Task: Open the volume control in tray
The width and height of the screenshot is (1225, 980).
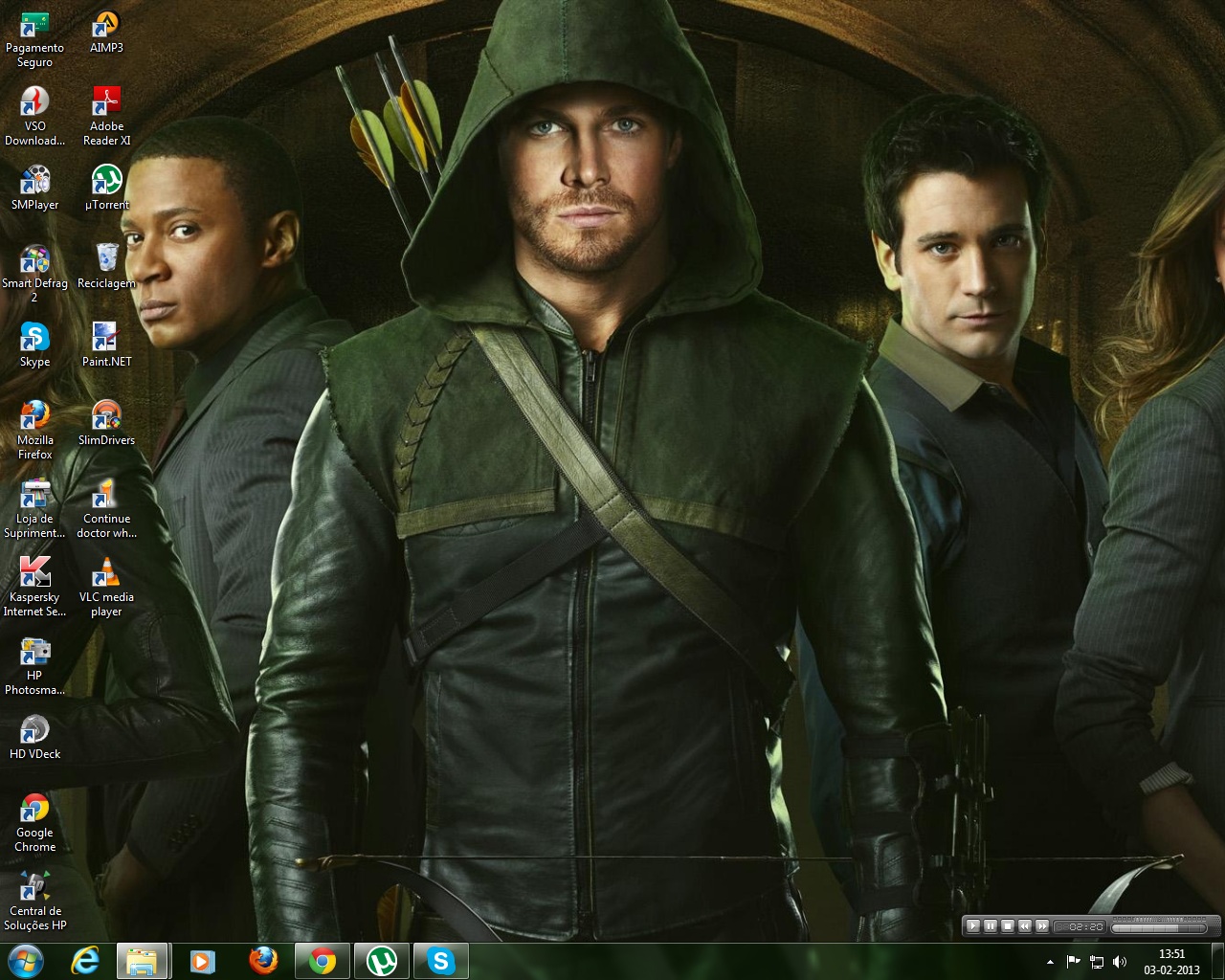Action: [1120, 962]
